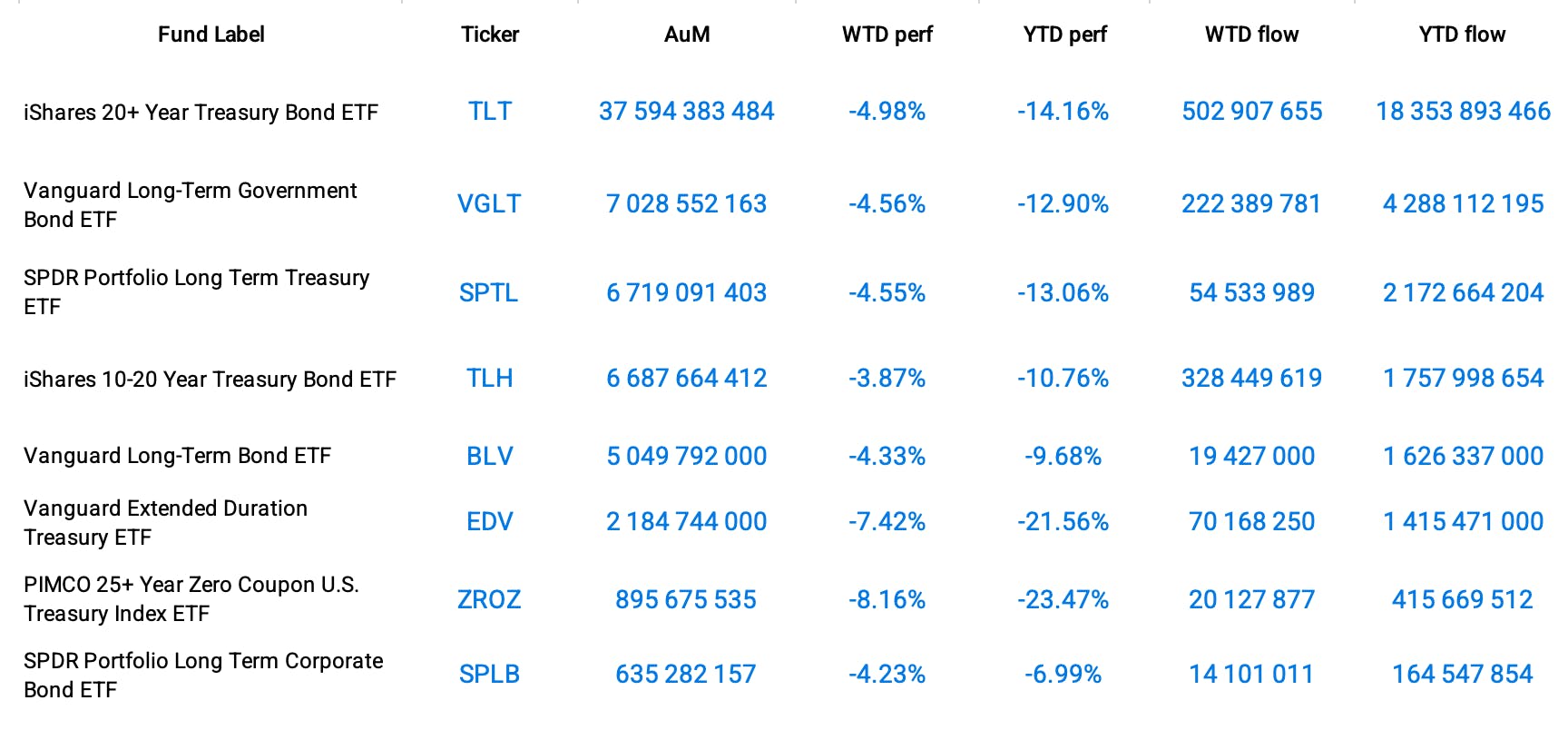1568x730 pixels.
Task: Select iShares 20+ Year Treasury Bond ETF row label
Action: pyautogui.click(x=201, y=113)
